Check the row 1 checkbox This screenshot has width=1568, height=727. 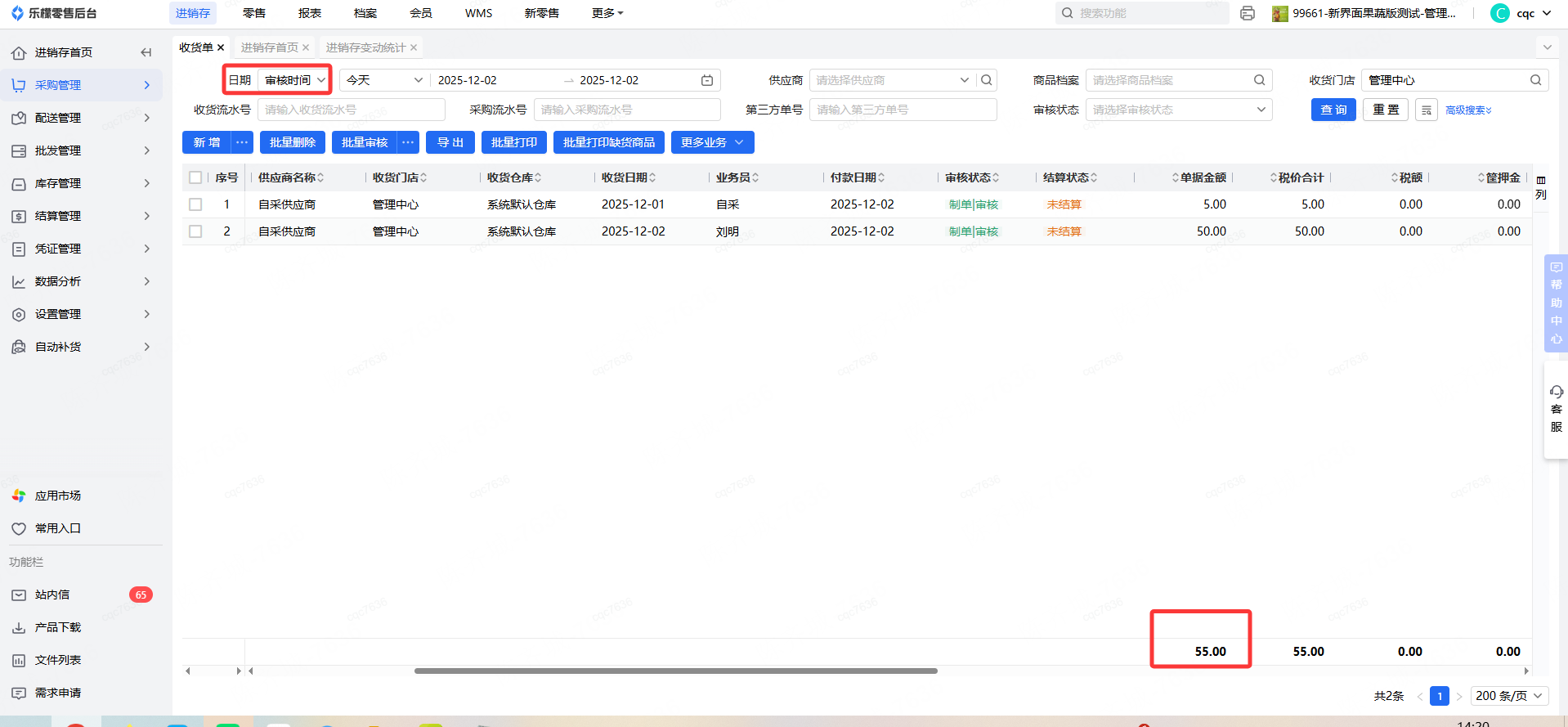click(195, 204)
